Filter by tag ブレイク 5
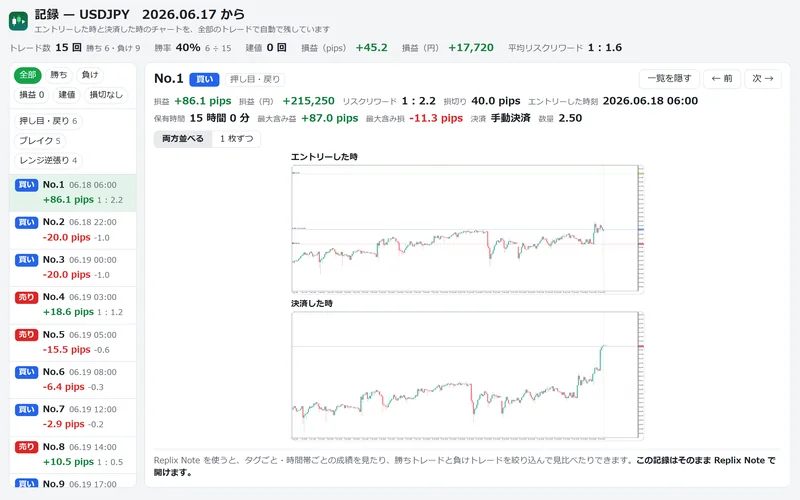The image size is (800, 500). pos(40,141)
